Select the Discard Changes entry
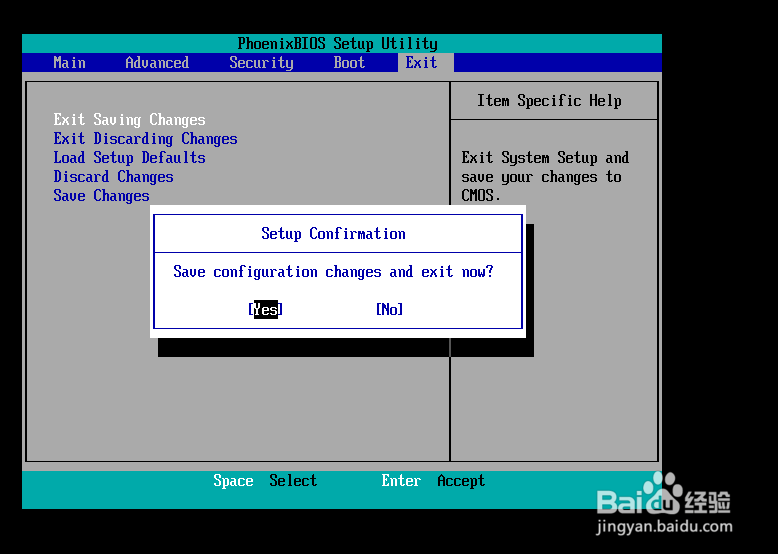The image size is (778, 554). tap(114, 177)
